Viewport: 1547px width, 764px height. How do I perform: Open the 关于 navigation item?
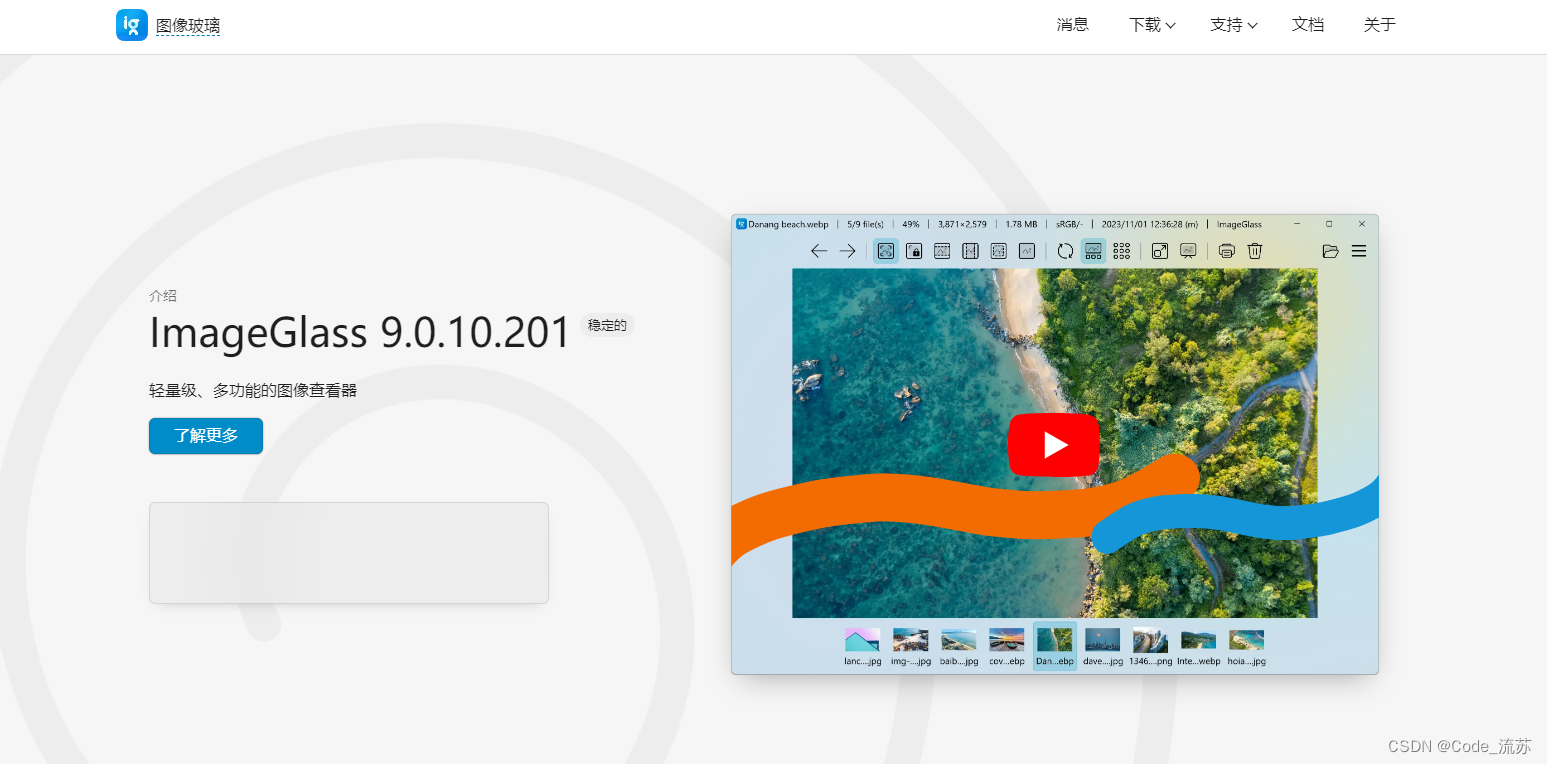(x=1380, y=25)
